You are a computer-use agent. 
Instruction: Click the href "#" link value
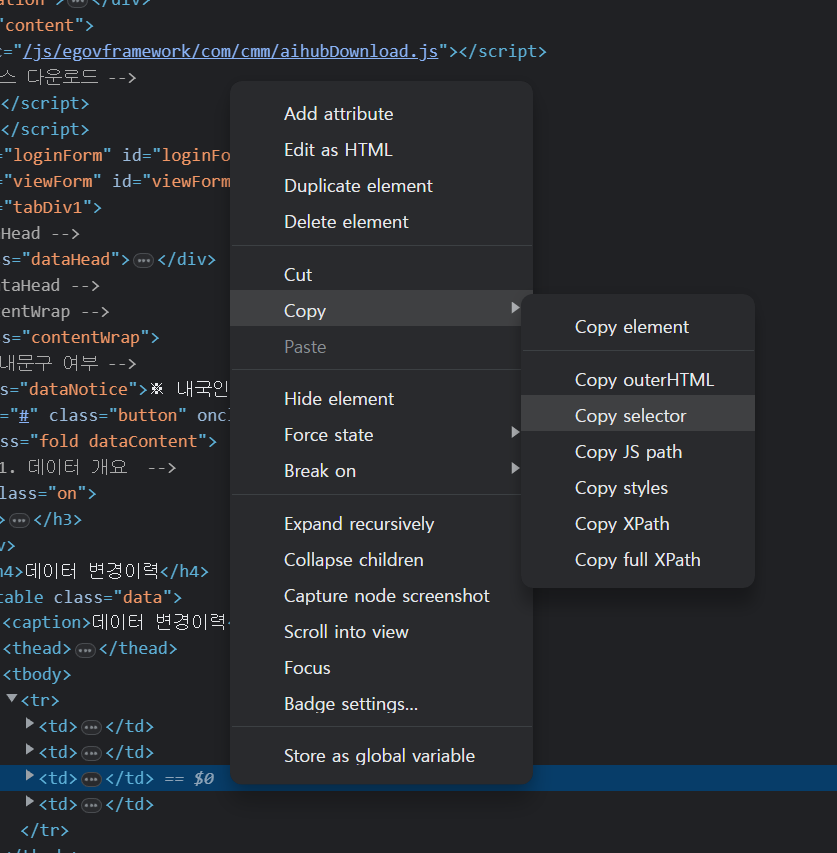tap(23, 416)
